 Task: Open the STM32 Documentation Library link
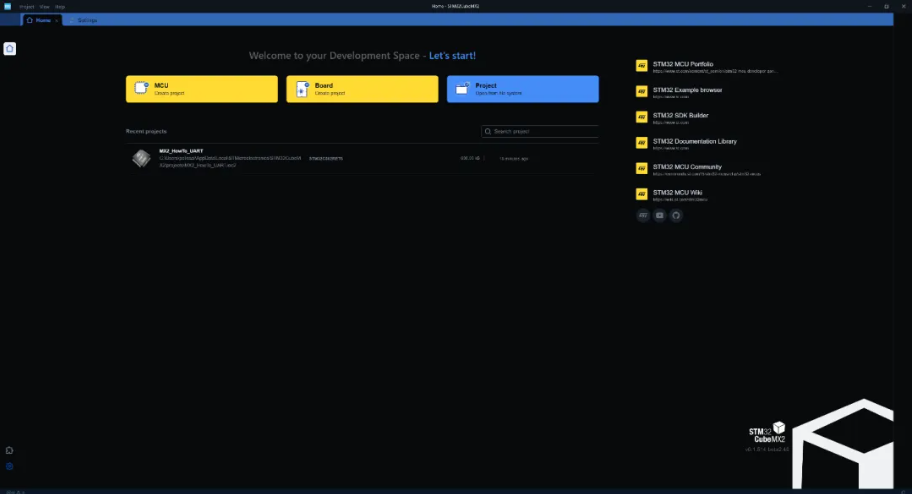click(x=694, y=141)
